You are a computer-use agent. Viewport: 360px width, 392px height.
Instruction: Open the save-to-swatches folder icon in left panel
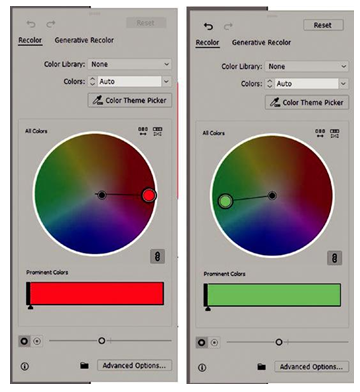point(84,365)
